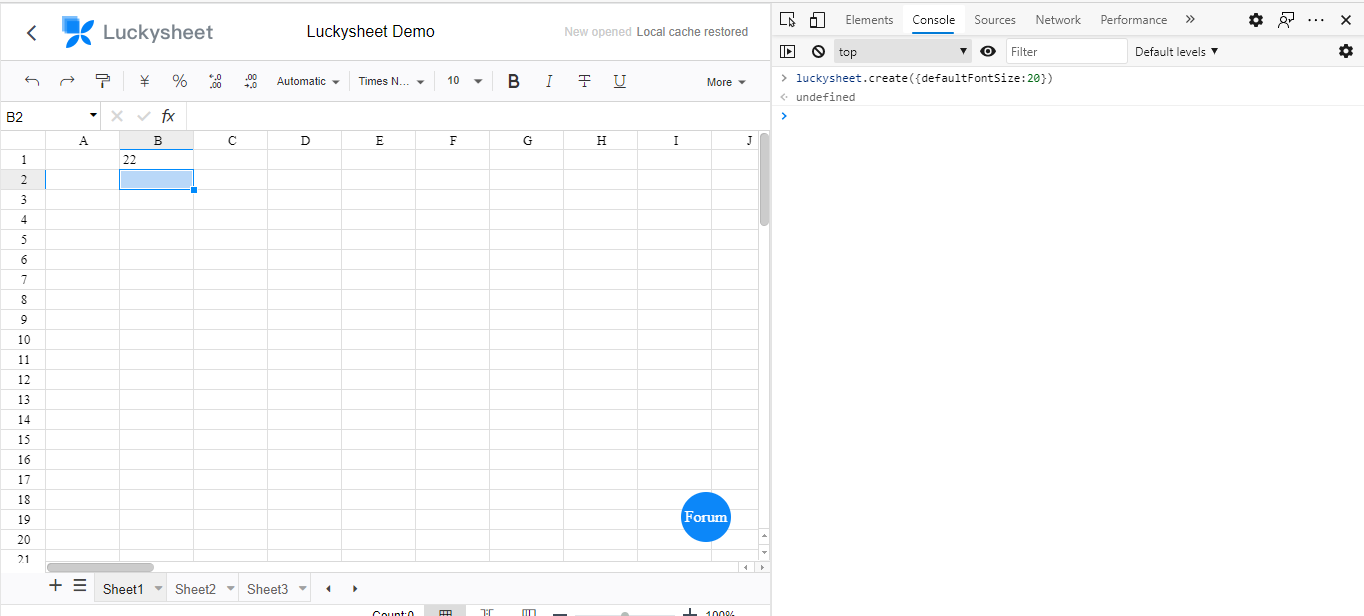This screenshot has width=1364, height=616.
Task: Apply percentage format icon
Action: pos(180,82)
